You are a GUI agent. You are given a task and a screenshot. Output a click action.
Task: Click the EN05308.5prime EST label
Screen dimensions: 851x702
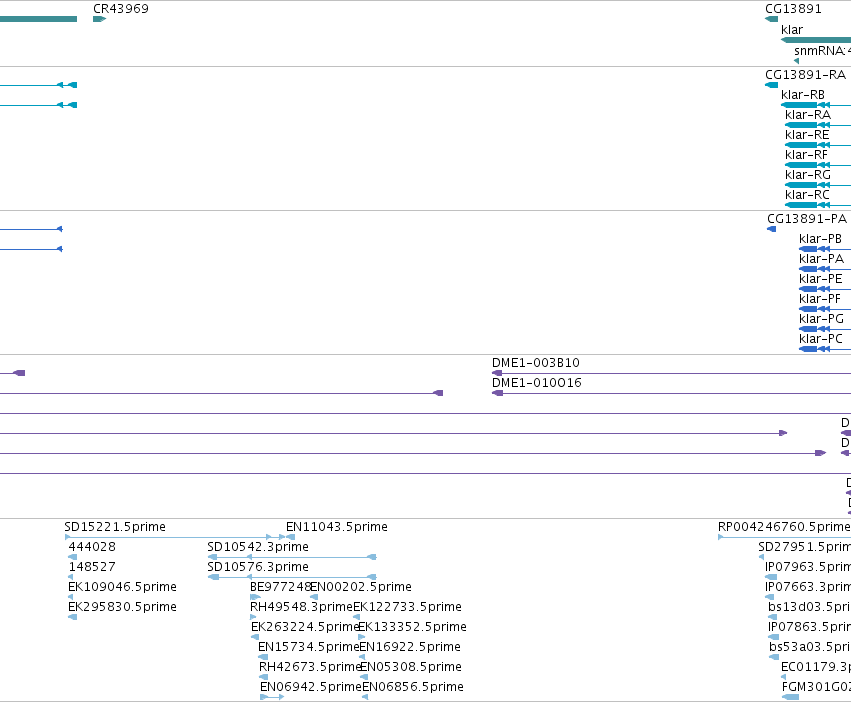[411, 667]
